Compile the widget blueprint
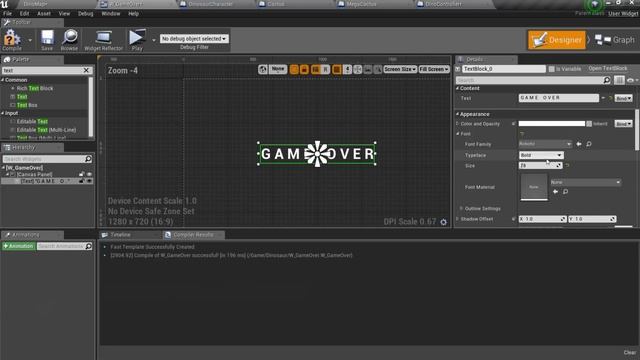 [x=12, y=40]
